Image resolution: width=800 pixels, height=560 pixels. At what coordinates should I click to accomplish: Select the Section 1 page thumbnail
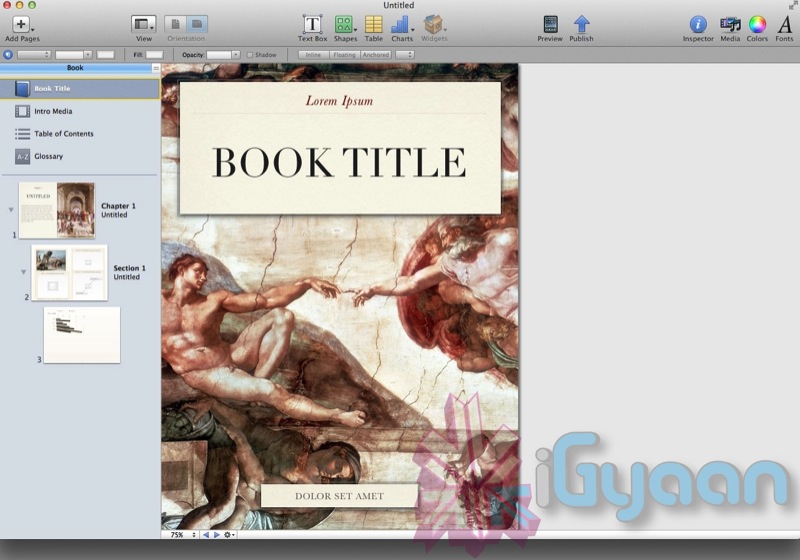pos(69,272)
